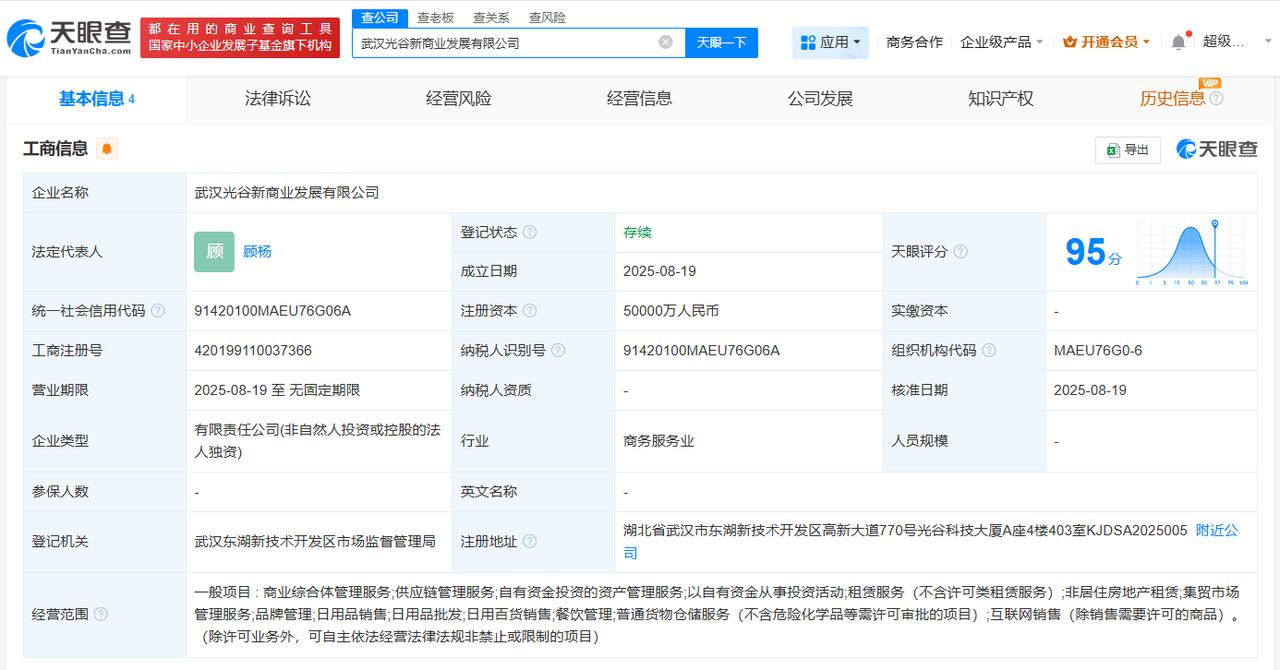
Task: Click the 95分 TianYan score value
Action: (x=1093, y=252)
